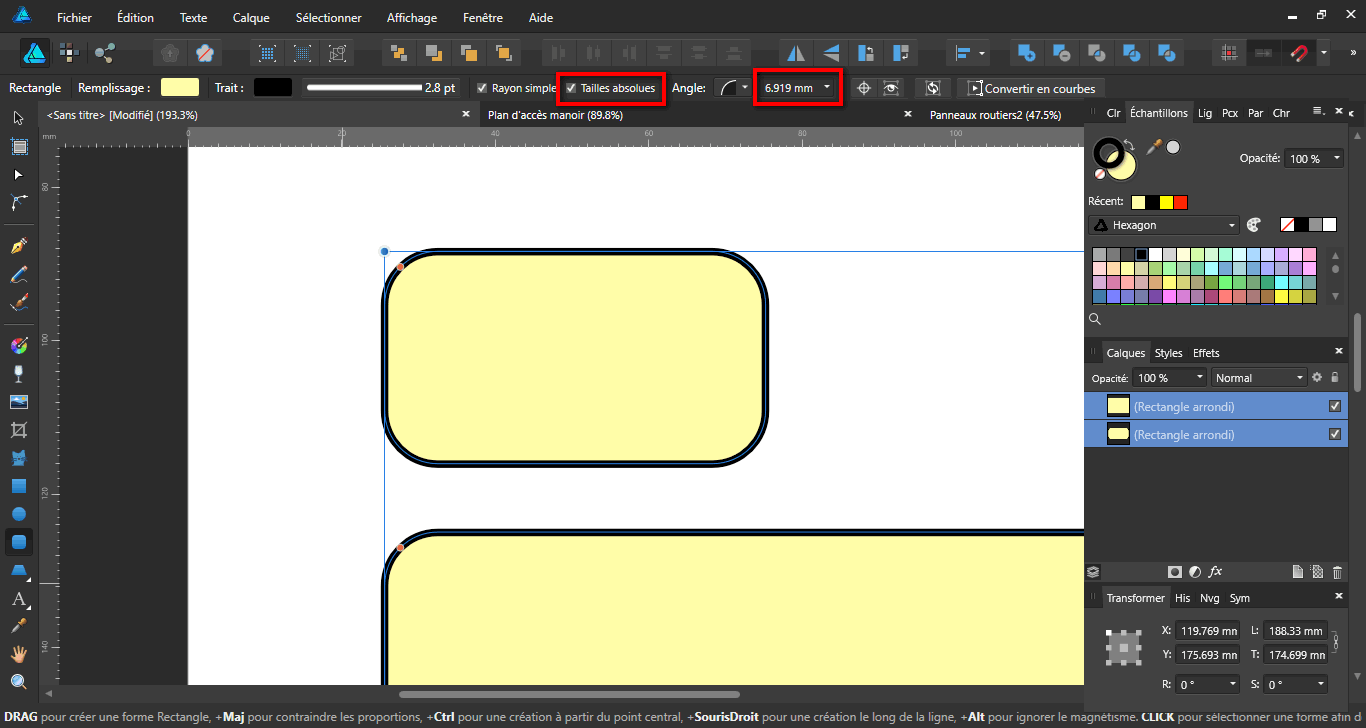Screen dimensions: 1366x728
Task: Delete layer using trash icon in Calques panel
Action: click(1337, 572)
